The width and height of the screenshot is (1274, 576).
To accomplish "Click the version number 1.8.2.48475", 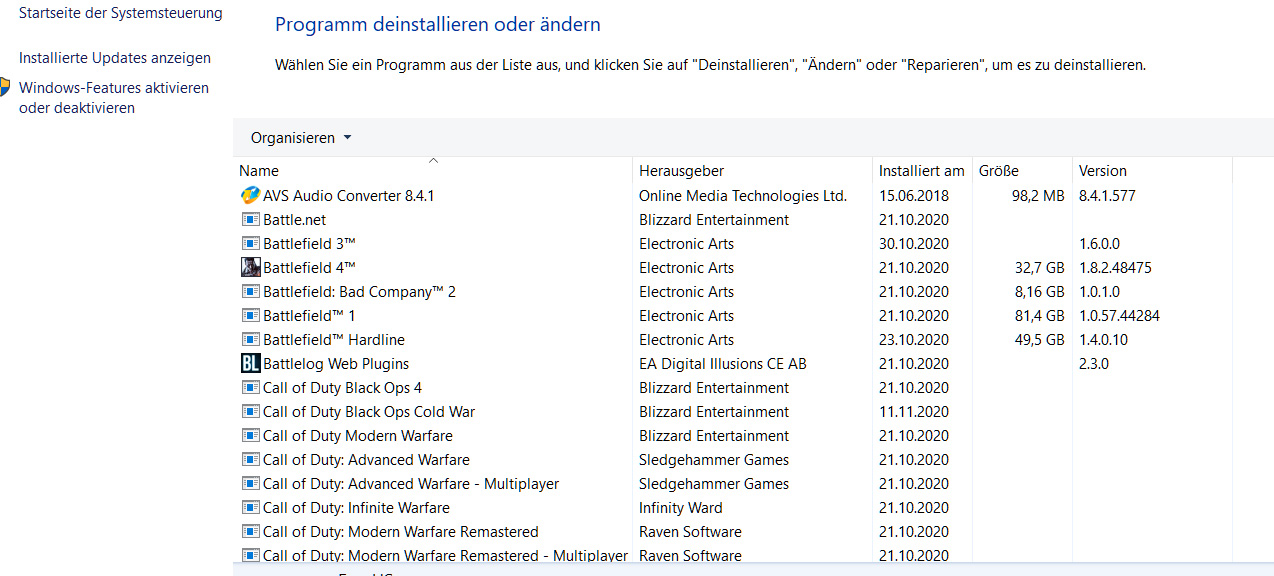I will pos(1115,268).
